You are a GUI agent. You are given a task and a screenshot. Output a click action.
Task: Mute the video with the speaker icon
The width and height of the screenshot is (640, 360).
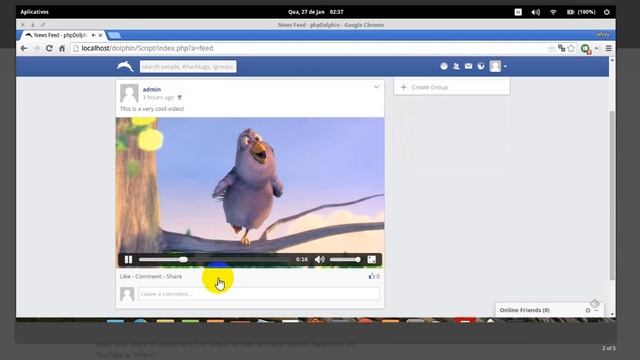(x=320, y=260)
